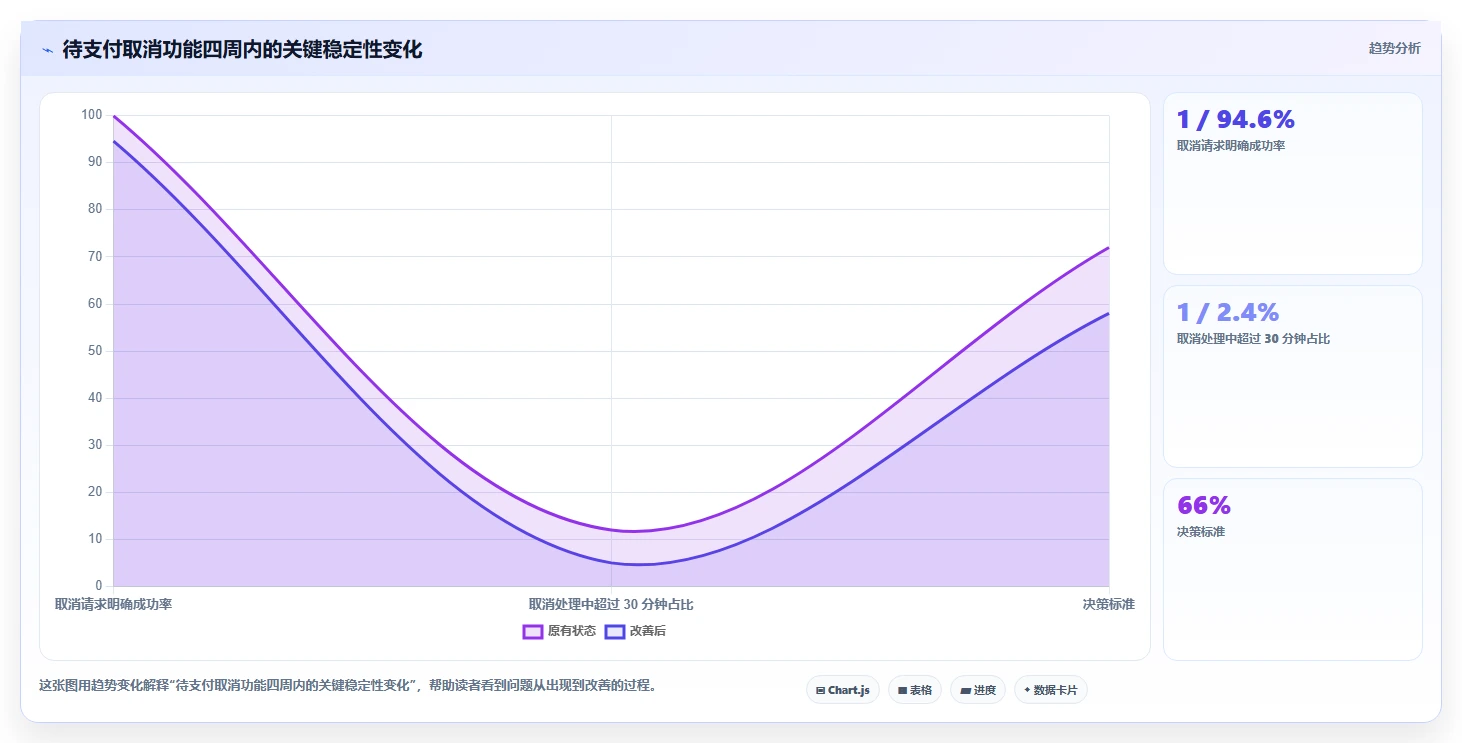This screenshot has width=1462, height=743.
Task: Select the 66% stat card value
Action: (x=1204, y=505)
